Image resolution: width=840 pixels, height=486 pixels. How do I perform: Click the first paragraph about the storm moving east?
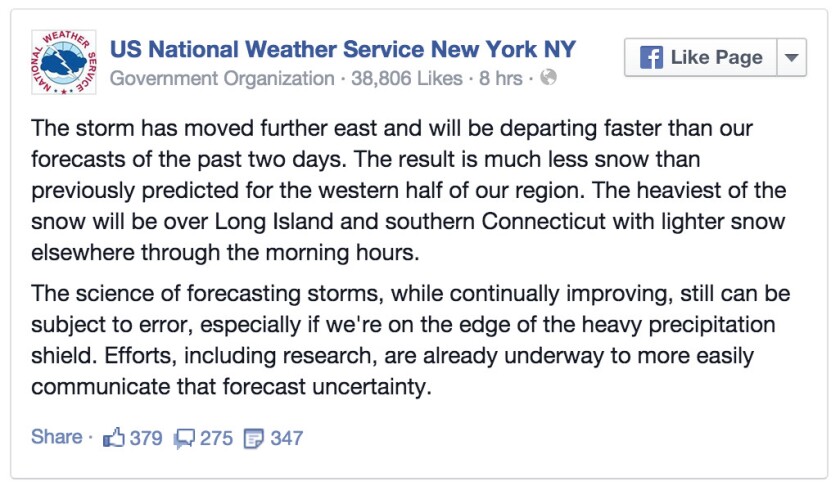[409, 190]
